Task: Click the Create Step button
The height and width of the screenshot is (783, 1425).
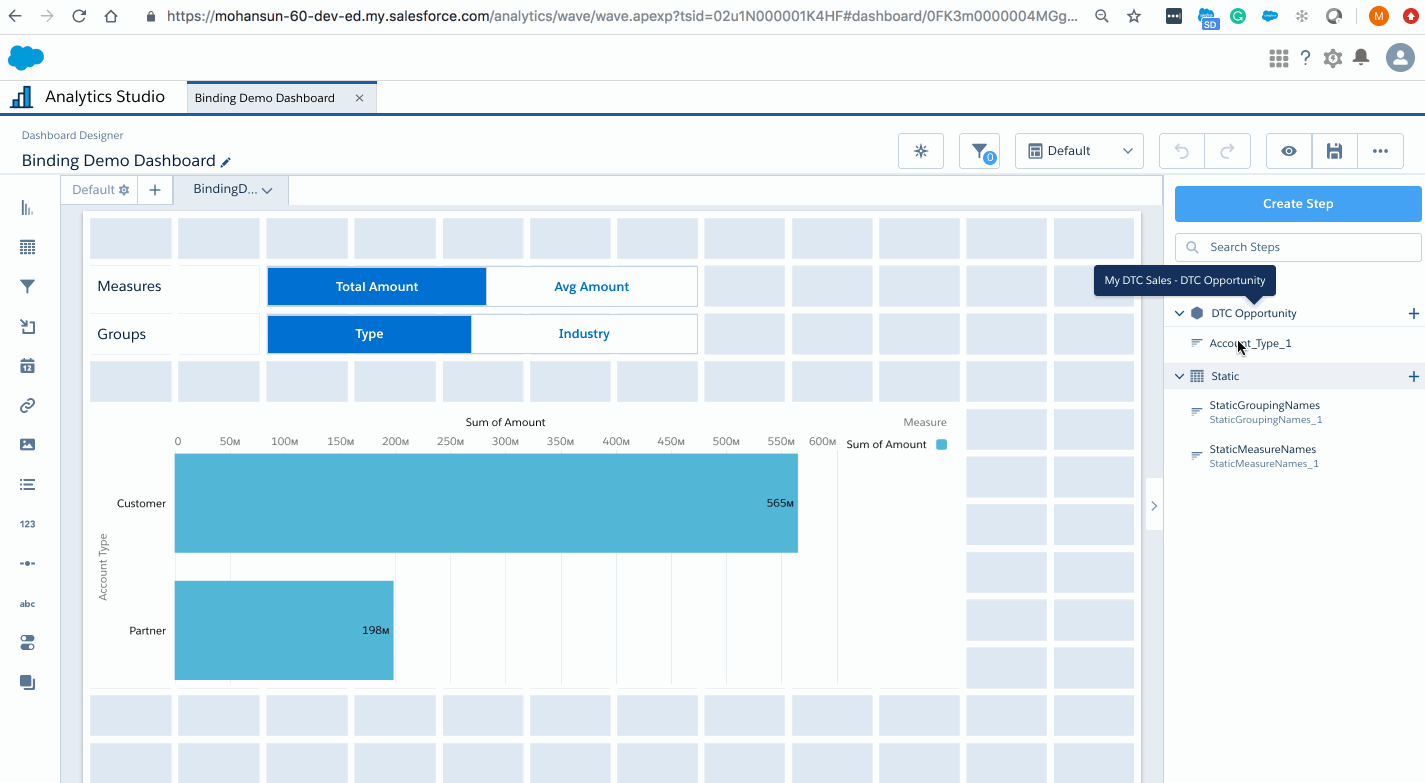Action: click(1298, 203)
